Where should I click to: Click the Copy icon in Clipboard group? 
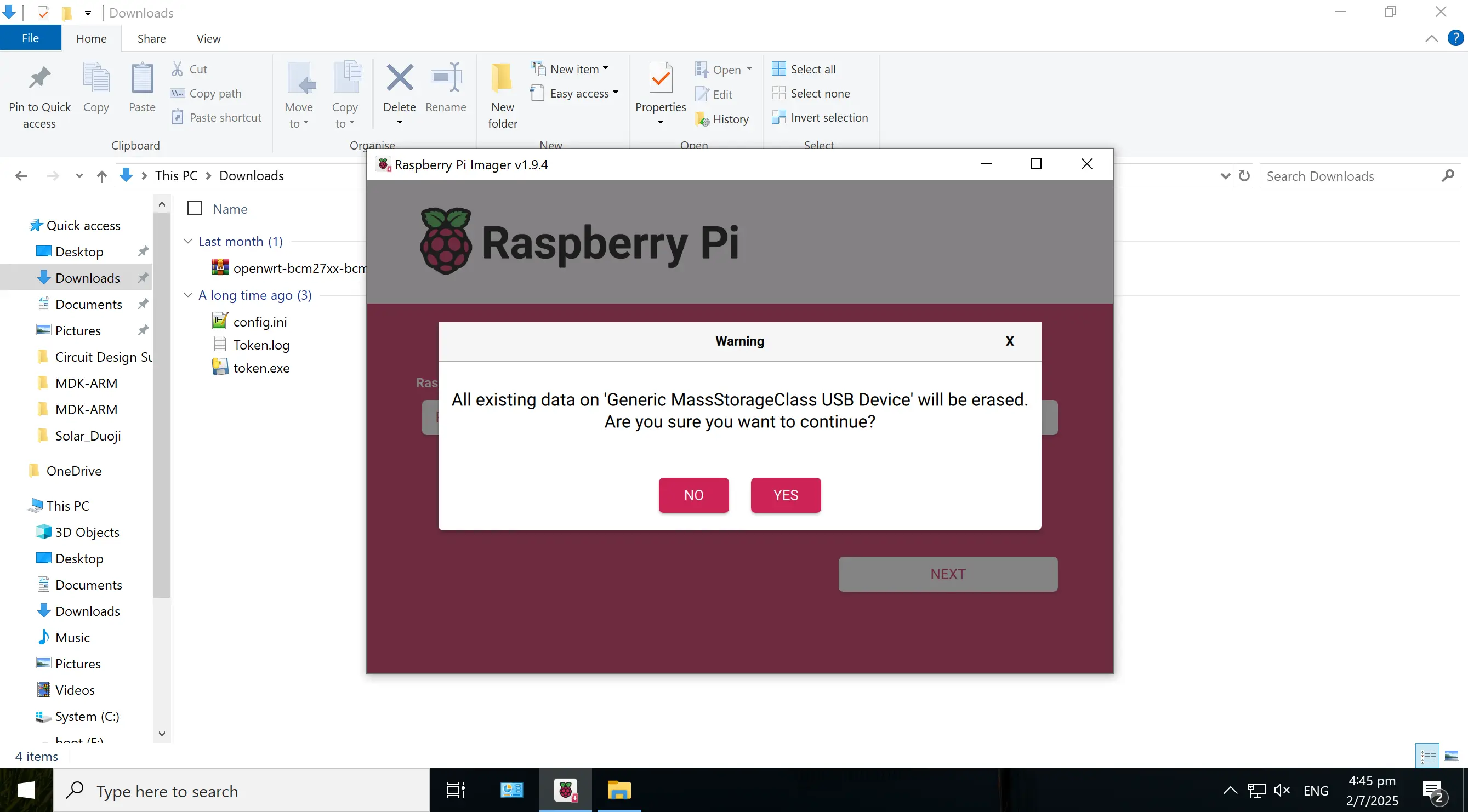pyautogui.click(x=96, y=78)
